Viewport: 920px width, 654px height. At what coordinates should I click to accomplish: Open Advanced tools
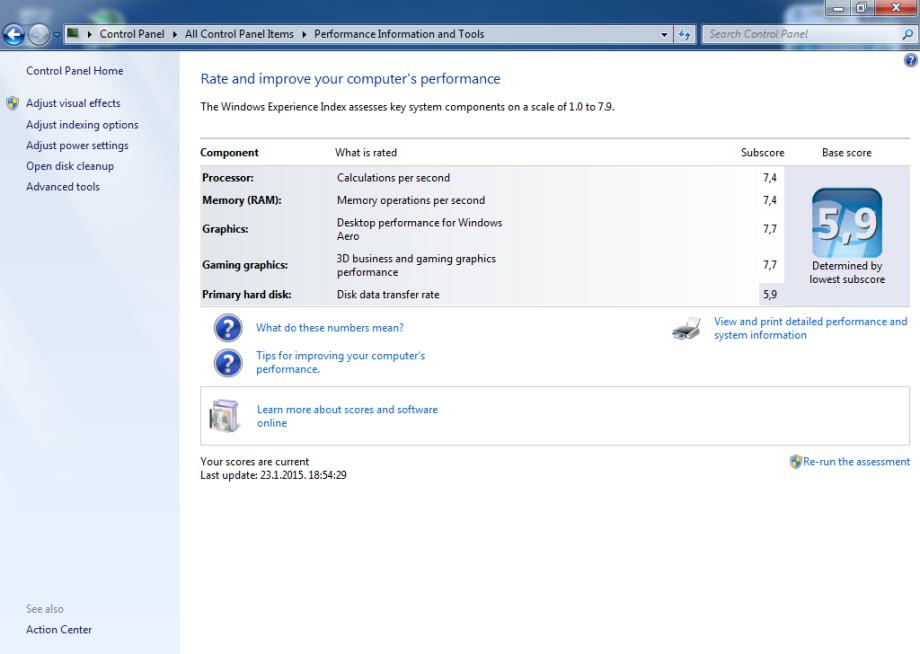[63, 187]
